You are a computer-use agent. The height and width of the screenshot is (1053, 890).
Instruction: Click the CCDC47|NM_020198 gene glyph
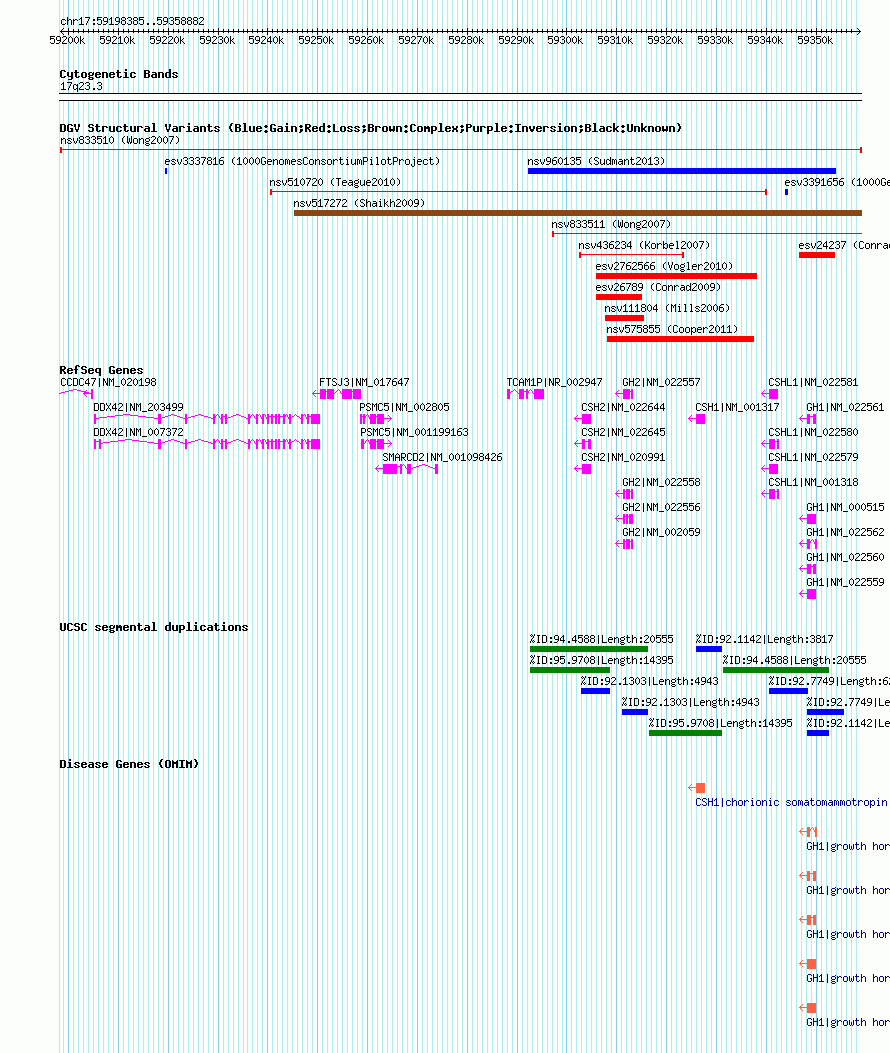click(76, 394)
